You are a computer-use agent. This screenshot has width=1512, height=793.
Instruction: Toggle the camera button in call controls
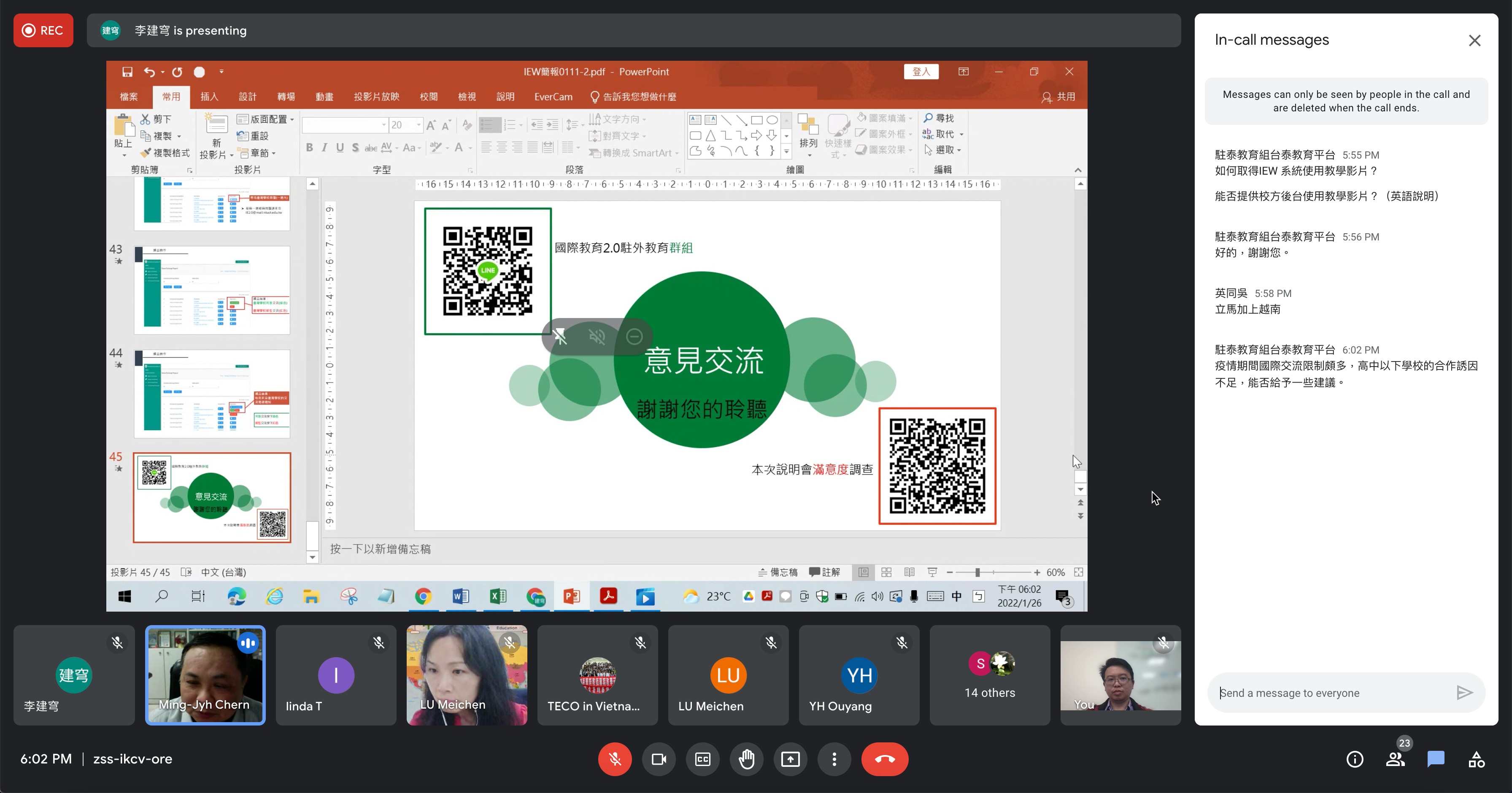(659, 759)
